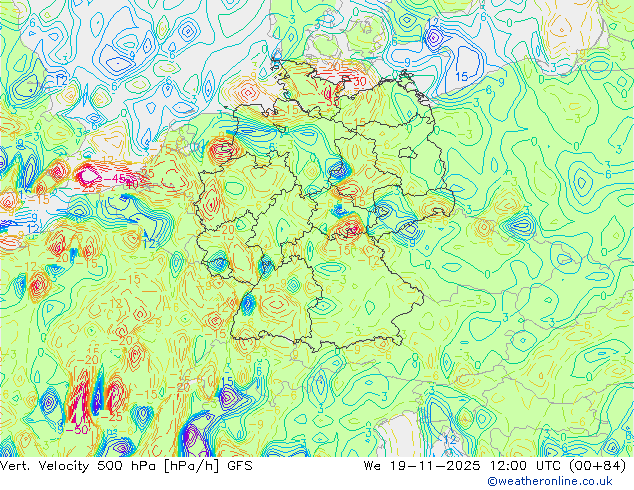Image resolution: width=634 pixels, height=490 pixels.
Task: Click the 'We 19-11-2025 12:00 UTC (00+84)' timestamp
Action: (x=495, y=466)
